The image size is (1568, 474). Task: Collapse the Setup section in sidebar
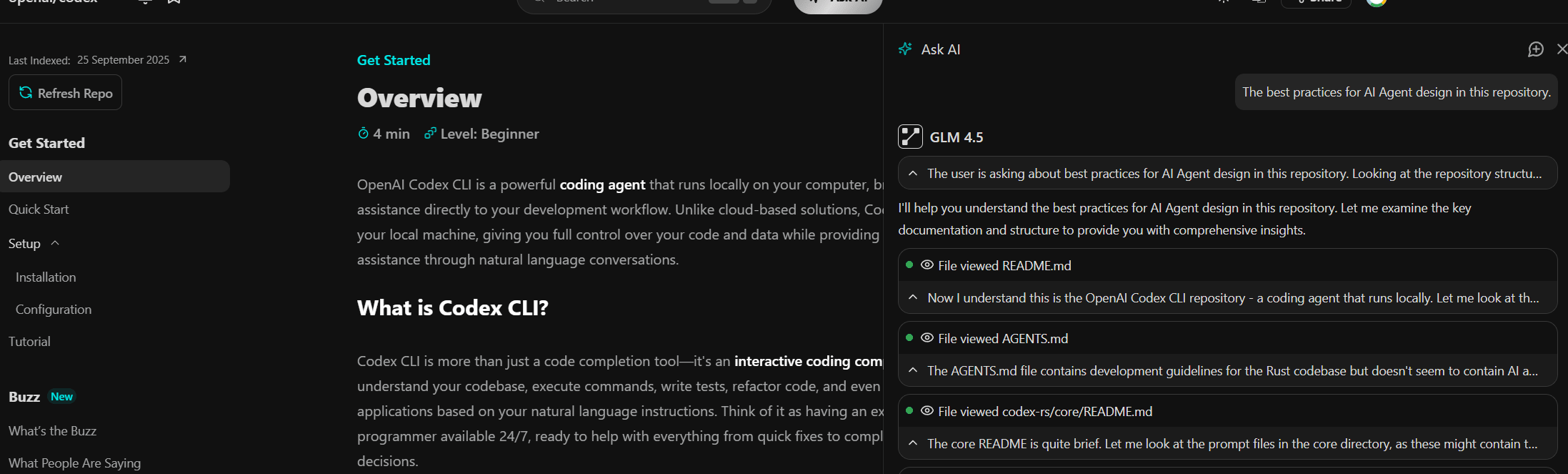click(x=55, y=244)
